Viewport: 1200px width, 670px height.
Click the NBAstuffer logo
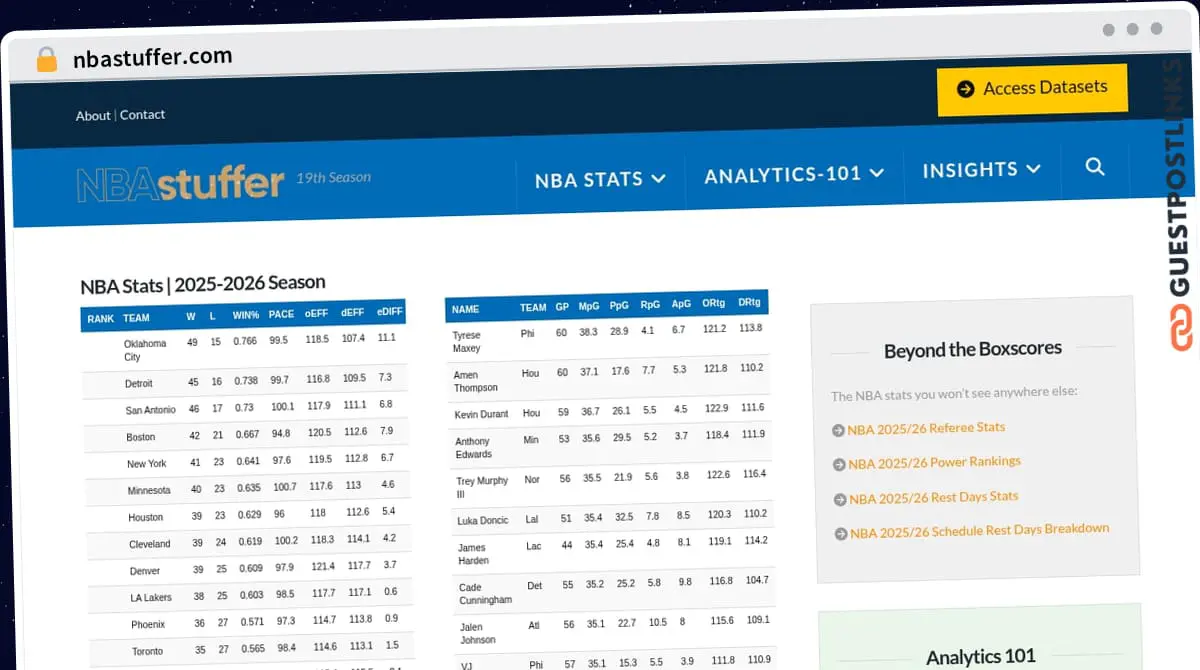pos(180,184)
